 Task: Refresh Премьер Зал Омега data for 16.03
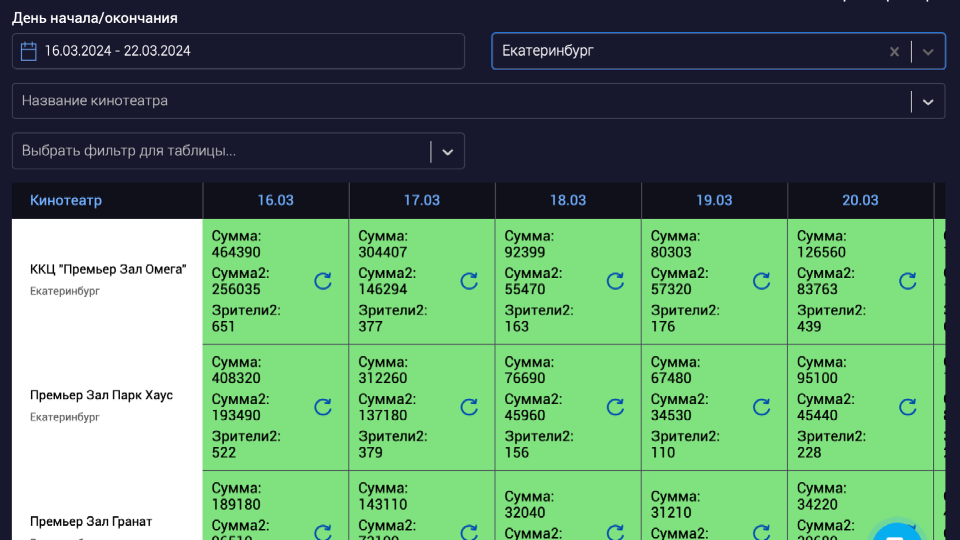323,281
